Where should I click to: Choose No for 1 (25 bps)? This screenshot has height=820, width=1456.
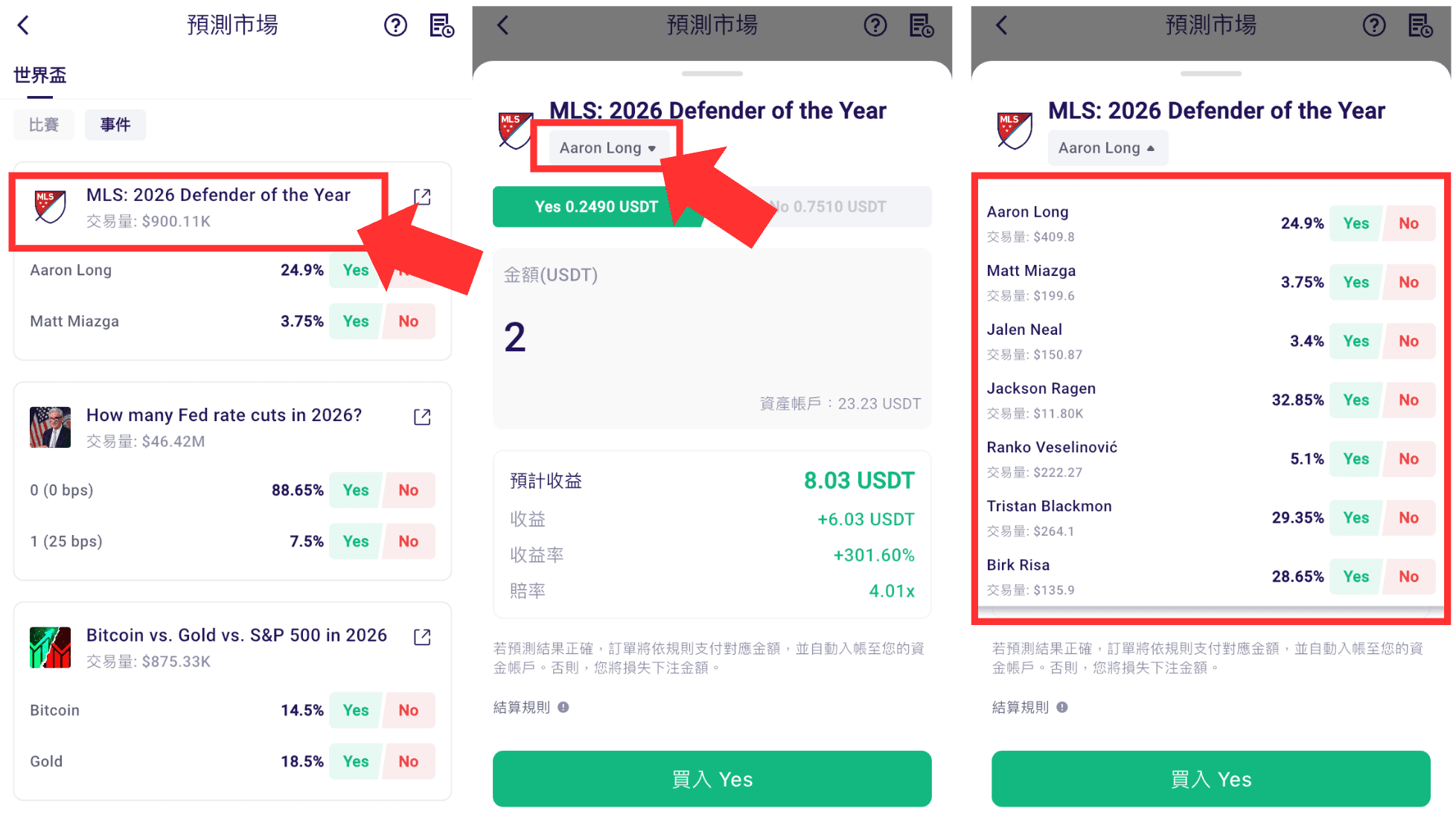409,542
